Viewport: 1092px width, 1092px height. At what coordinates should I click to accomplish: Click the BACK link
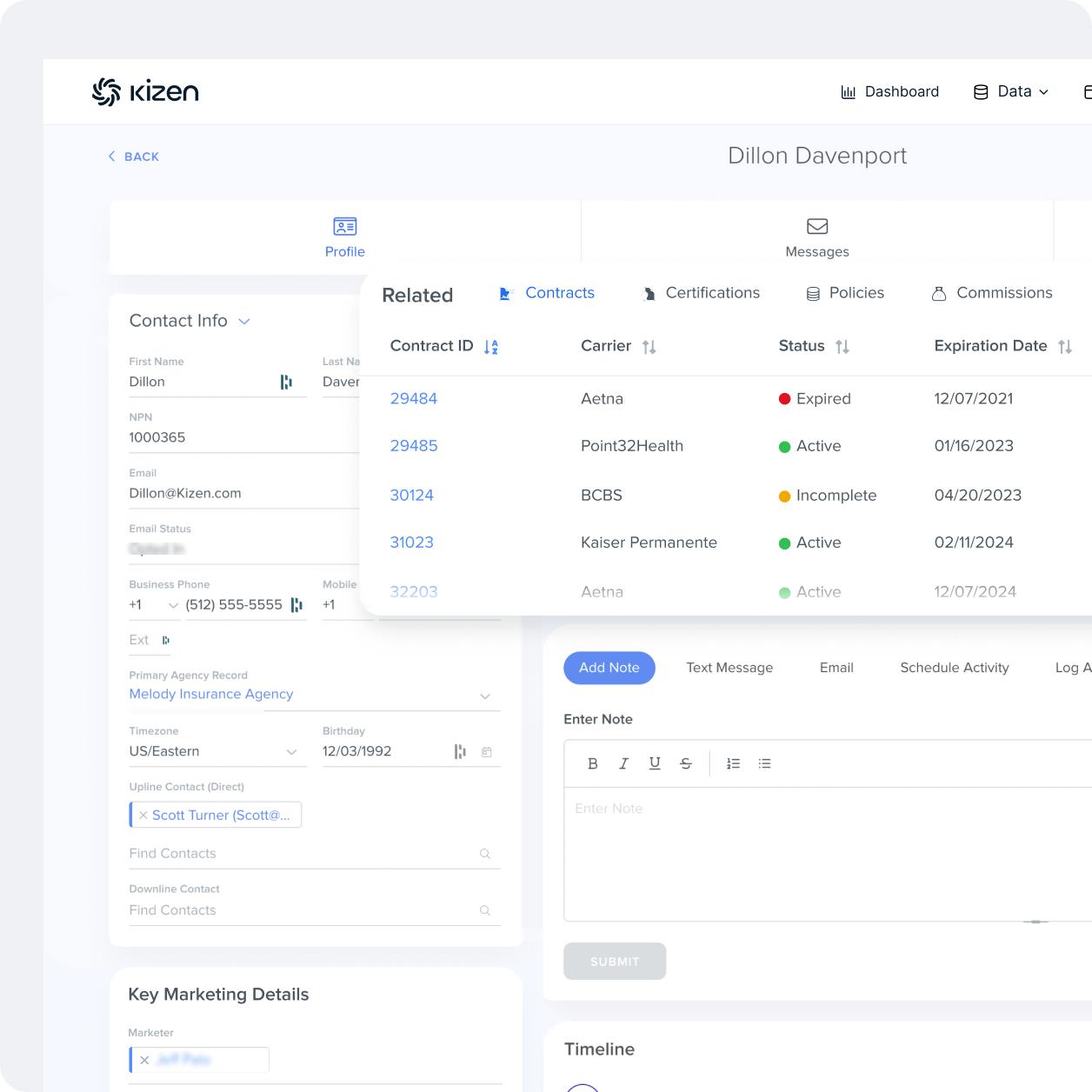tap(133, 156)
